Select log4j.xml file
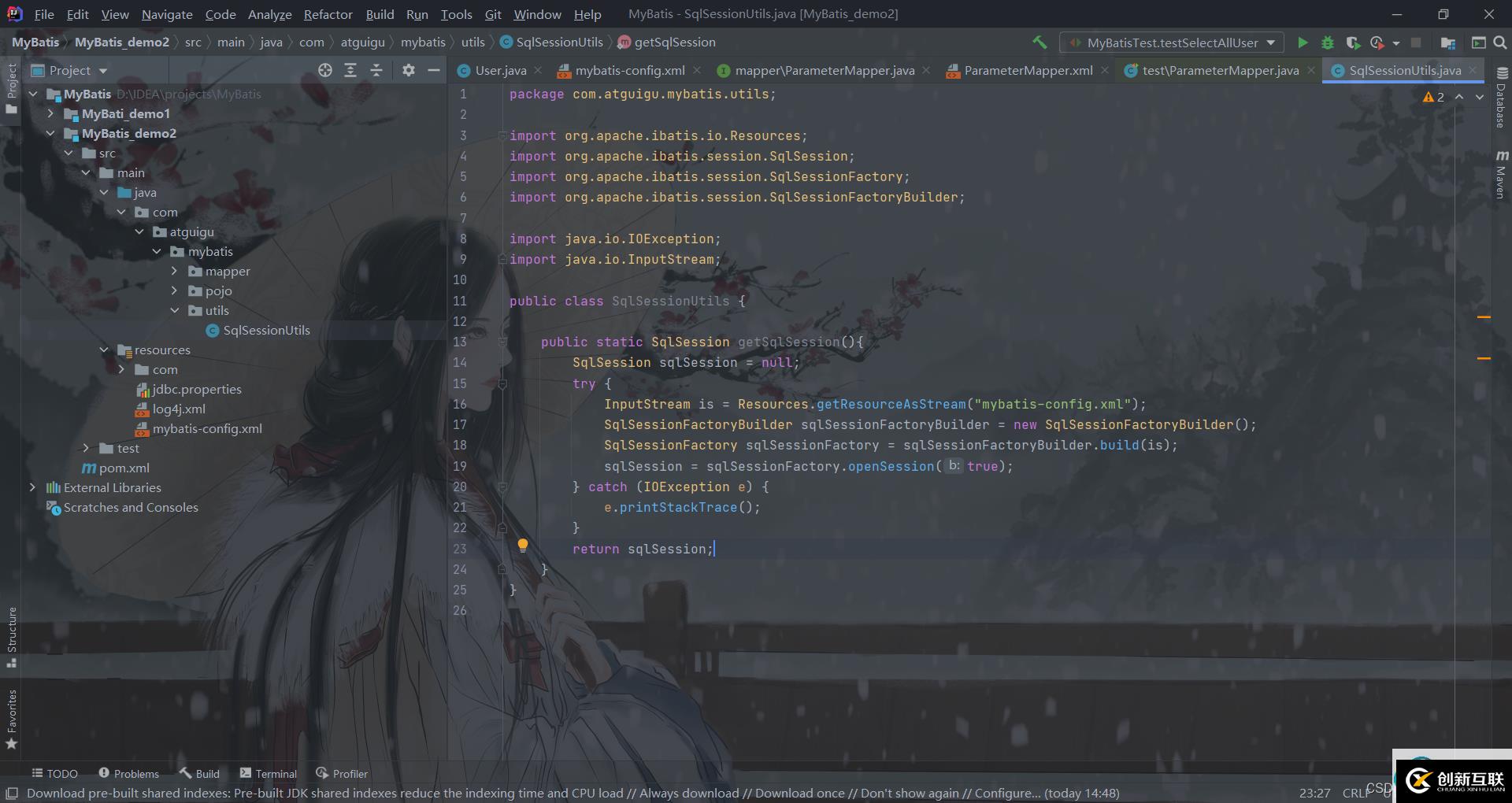The width and height of the screenshot is (1512, 803). (x=178, y=409)
